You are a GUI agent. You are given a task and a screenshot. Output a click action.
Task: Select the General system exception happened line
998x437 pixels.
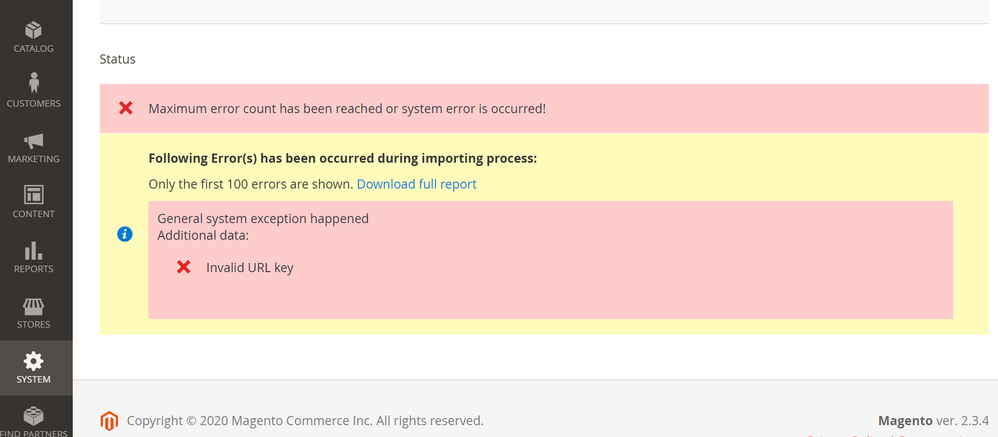coord(263,219)
